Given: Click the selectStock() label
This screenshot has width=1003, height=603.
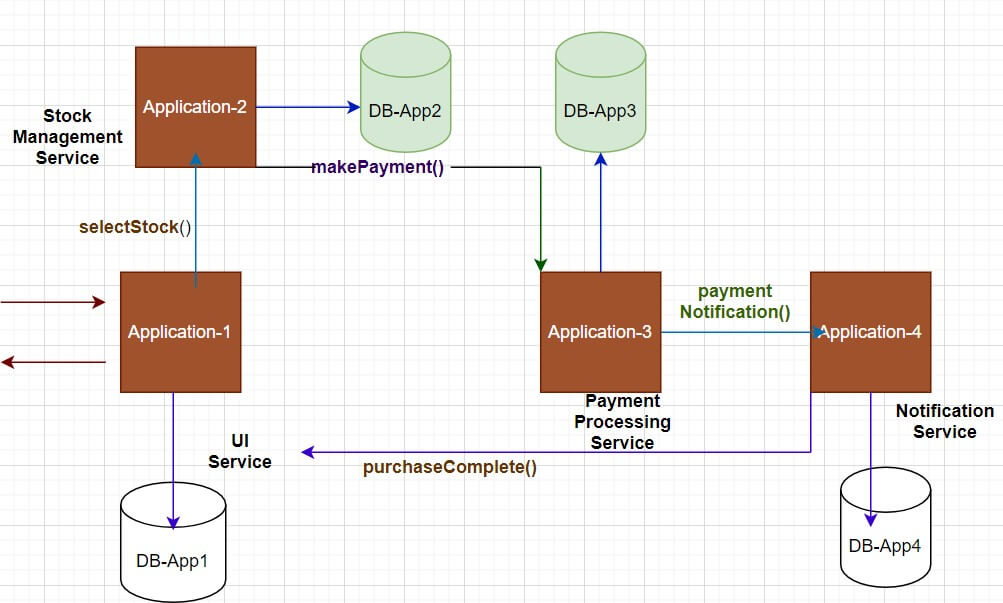Looking at the screenshot, I should 134,227.
